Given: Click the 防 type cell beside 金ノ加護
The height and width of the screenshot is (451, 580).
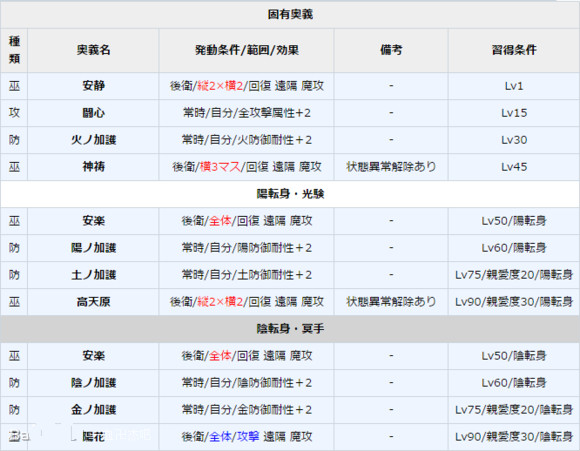Looking at the screenshot, I should 14,410.
